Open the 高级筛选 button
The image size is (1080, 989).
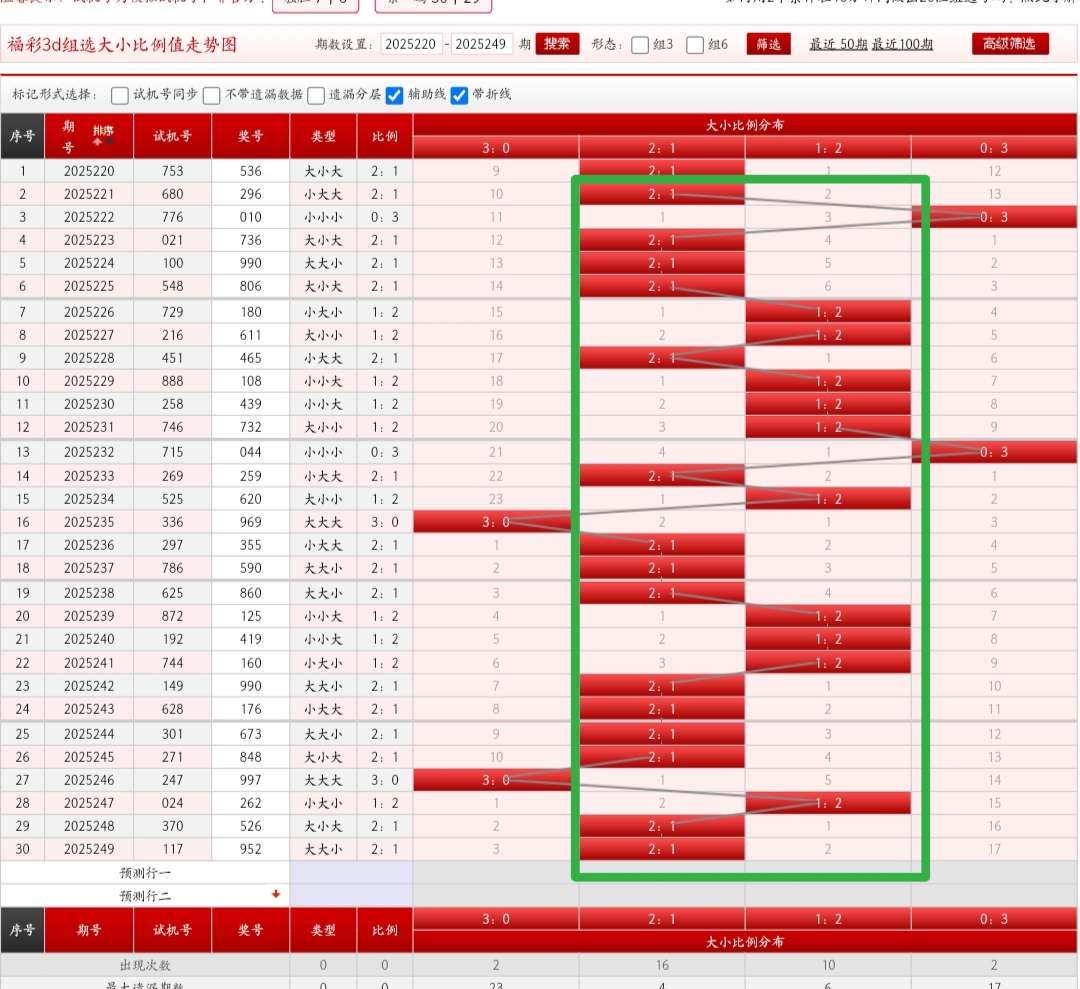coord(1010,43)
